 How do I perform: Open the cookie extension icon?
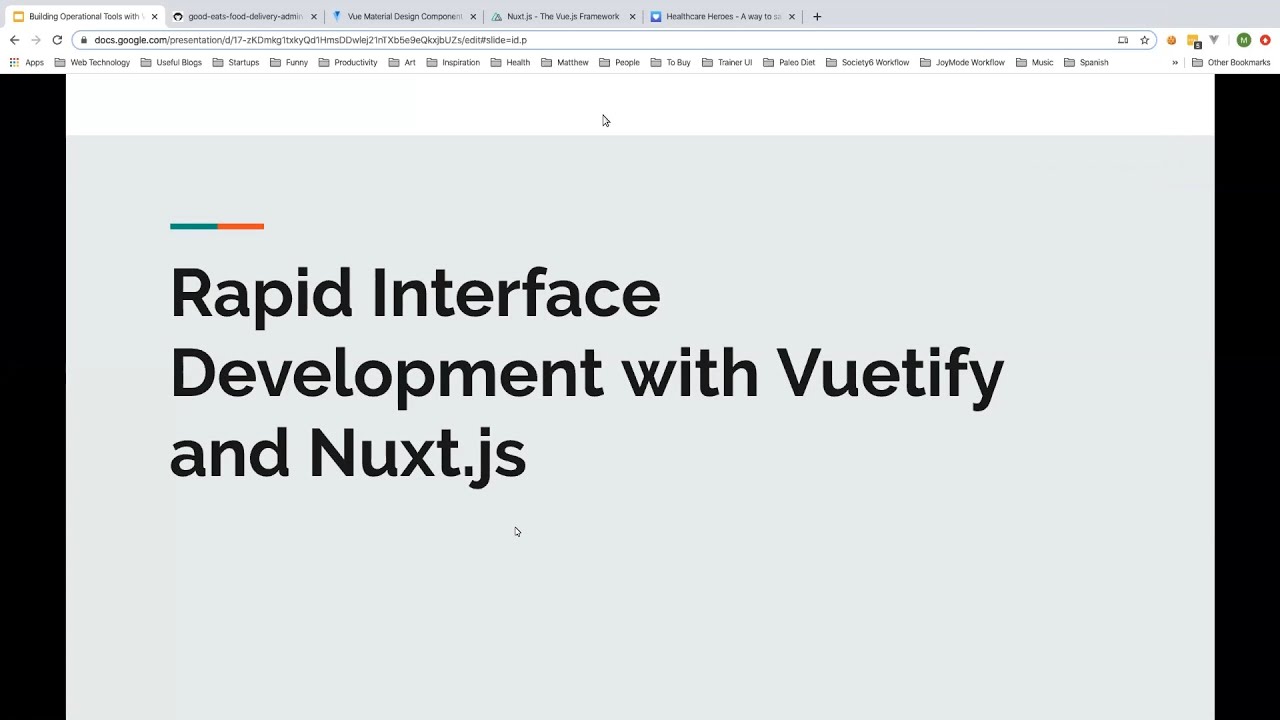click(x=1171, y=40)
